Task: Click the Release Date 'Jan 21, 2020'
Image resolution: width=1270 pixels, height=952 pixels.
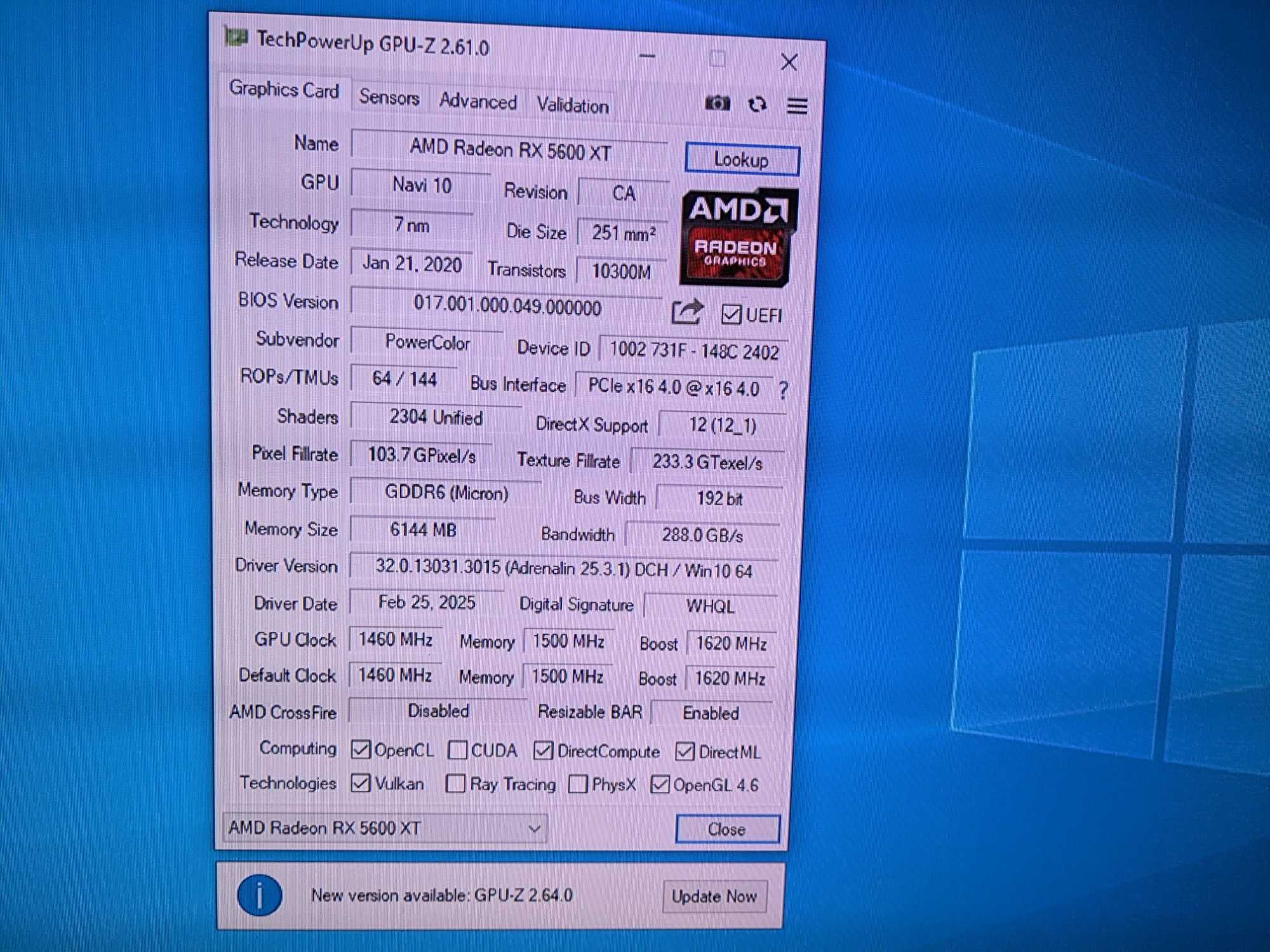Action: coord(411,263)
